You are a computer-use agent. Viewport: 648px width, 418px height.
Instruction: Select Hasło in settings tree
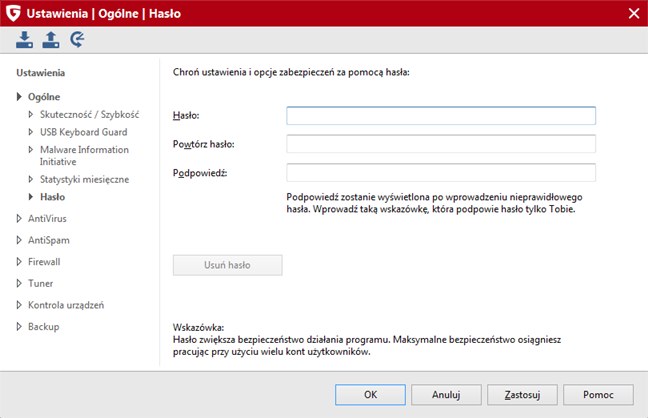[52, 197]
